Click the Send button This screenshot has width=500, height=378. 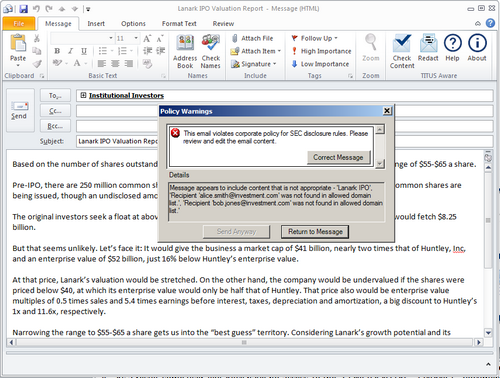click(20, 111)
